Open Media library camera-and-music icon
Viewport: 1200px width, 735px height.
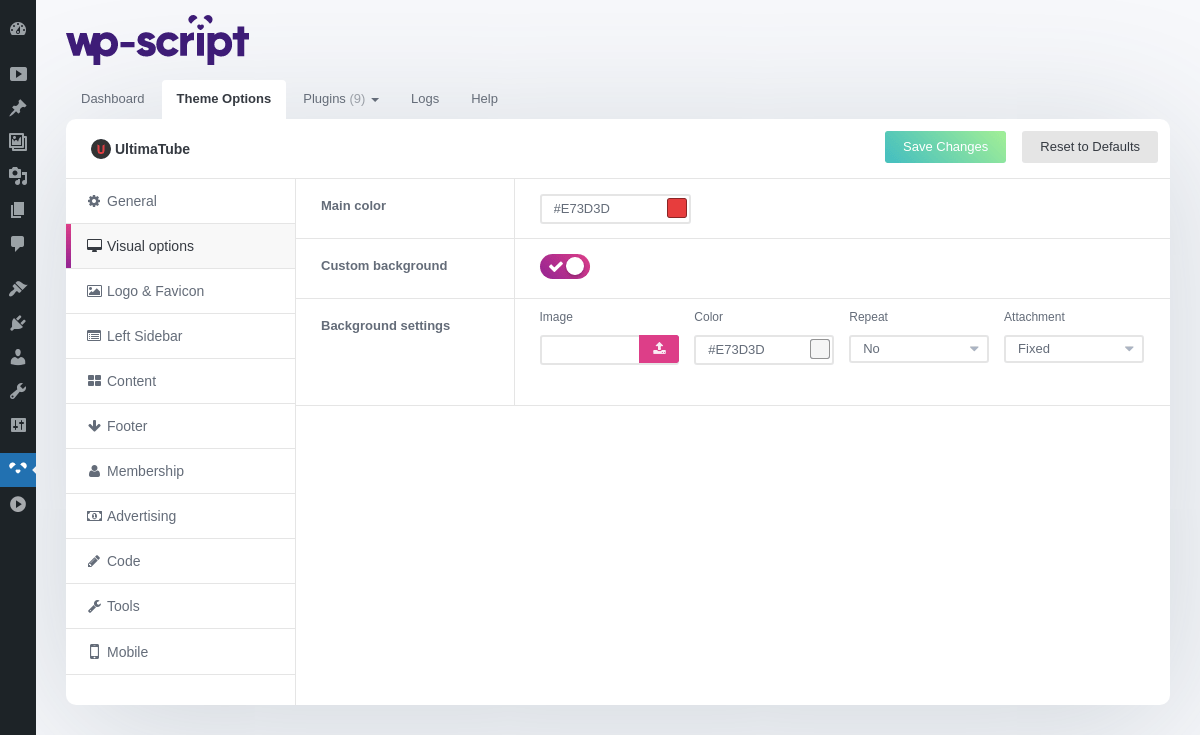[x=18, y=176]
